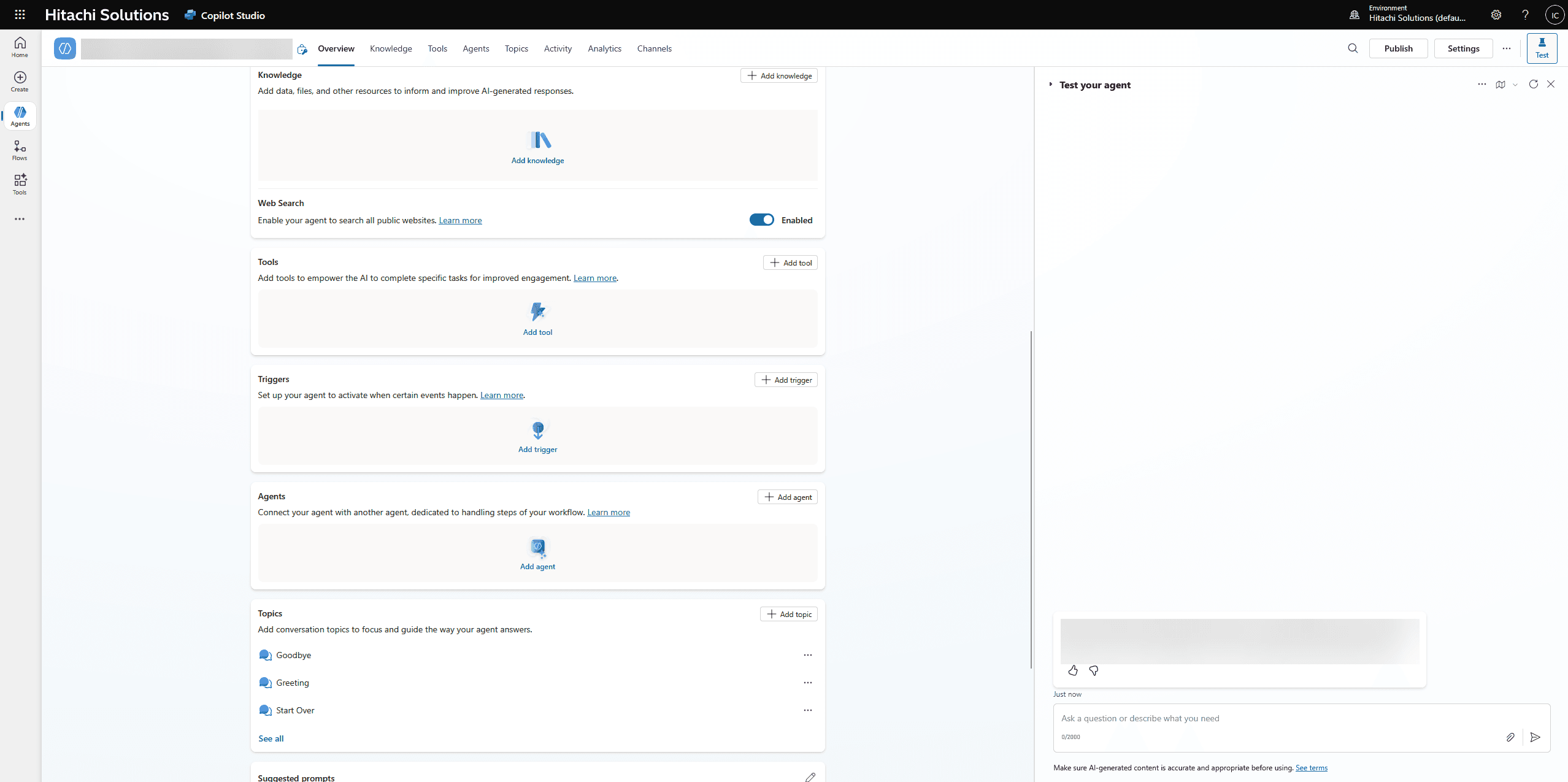Click the Add agent header button

(788, 497)
